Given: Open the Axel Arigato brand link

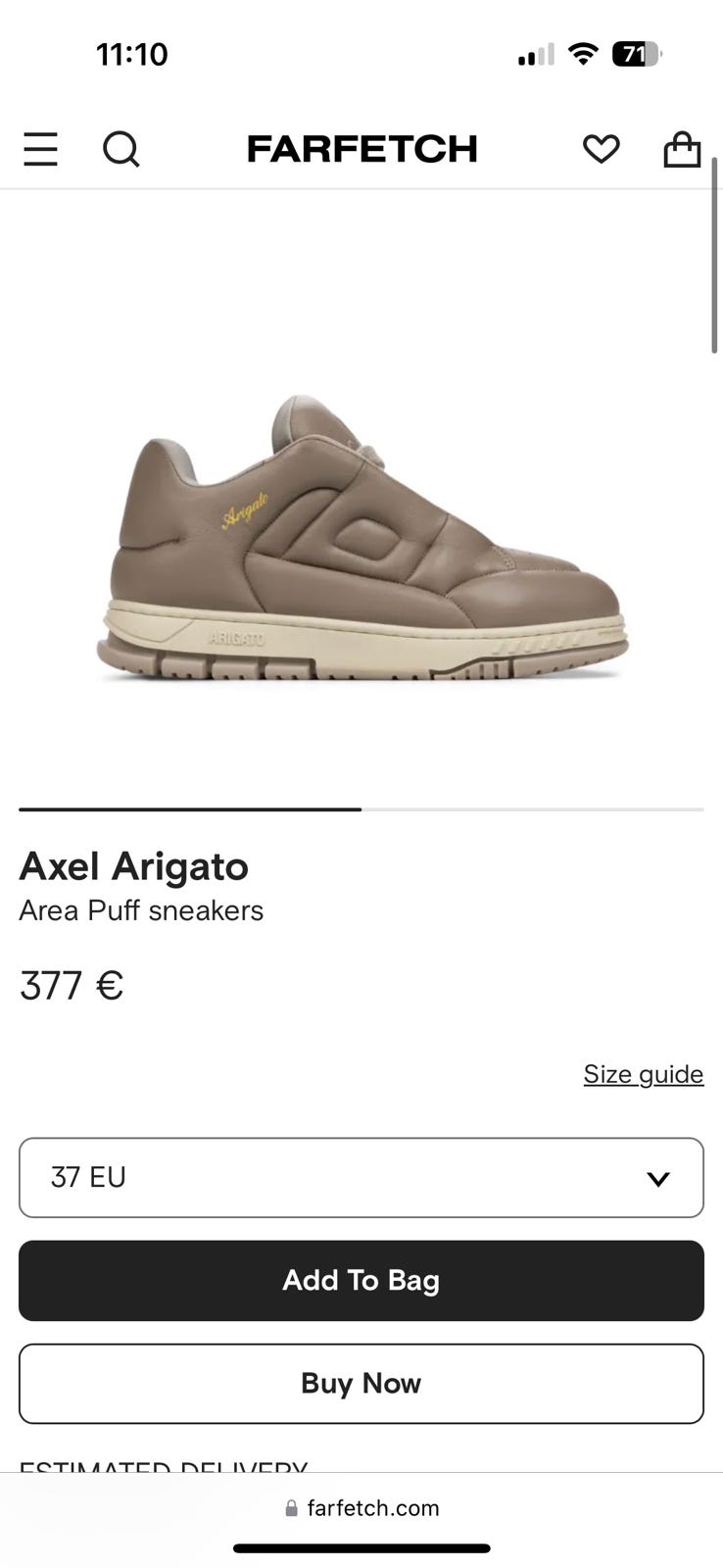Looking at the screenshot, I should pos(134,866).
